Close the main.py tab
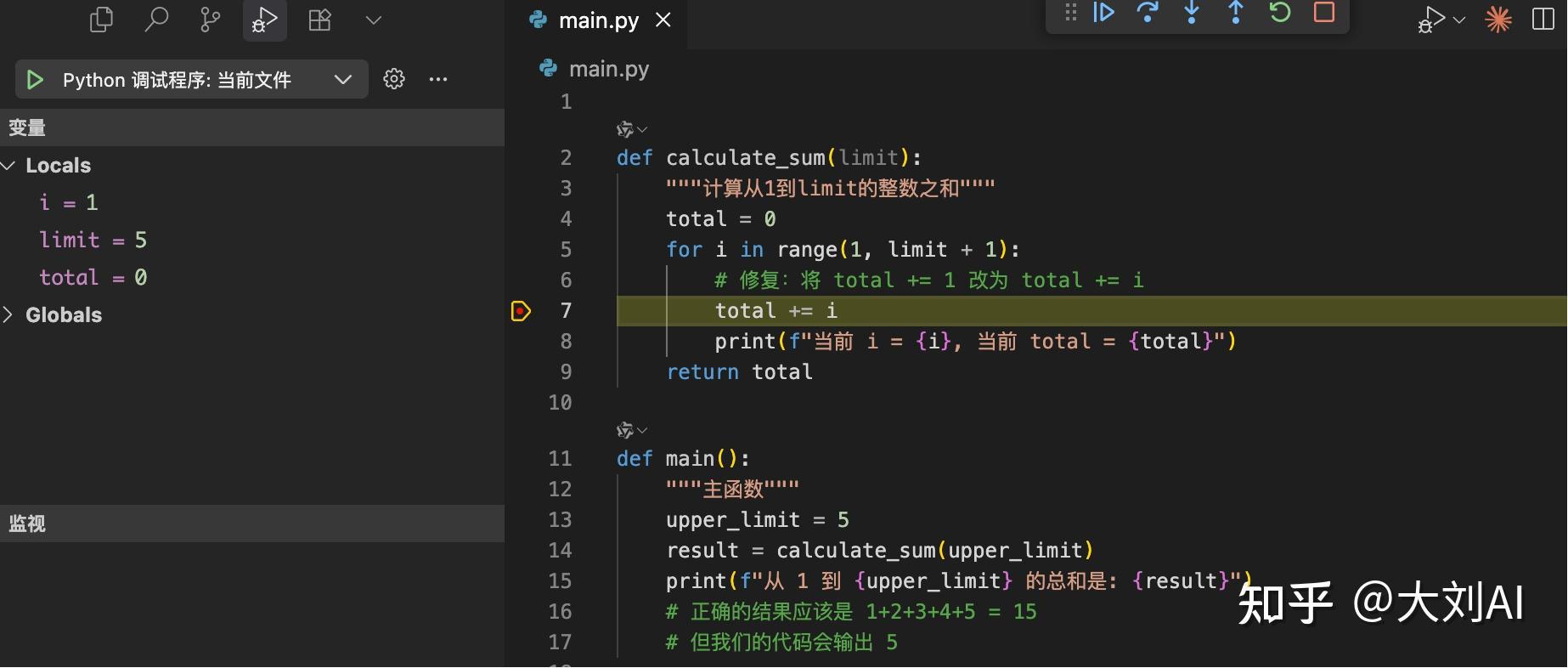The image size is (1568, 668). point(663,20)
